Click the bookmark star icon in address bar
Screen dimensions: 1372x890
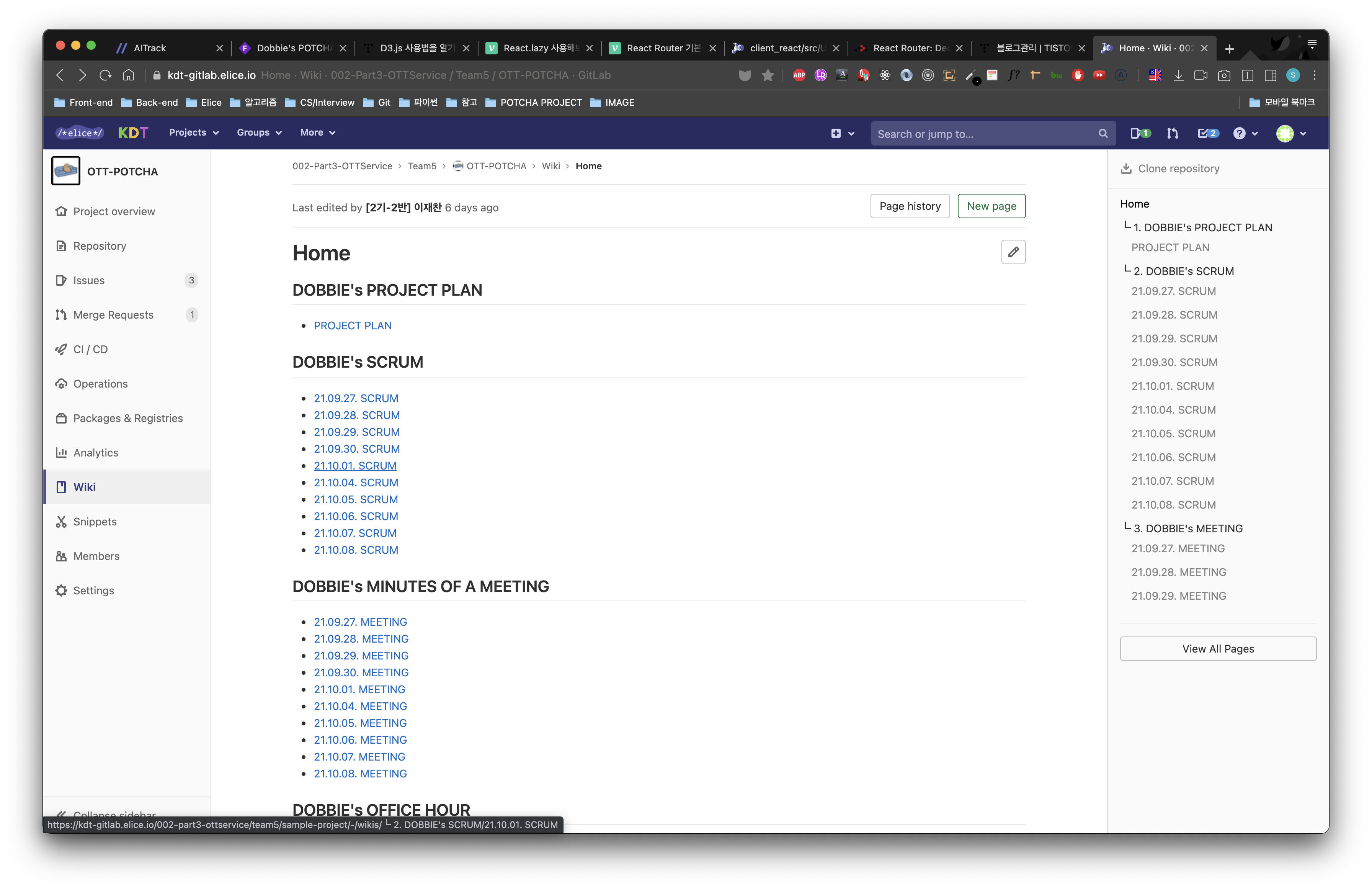click(767, 75)
